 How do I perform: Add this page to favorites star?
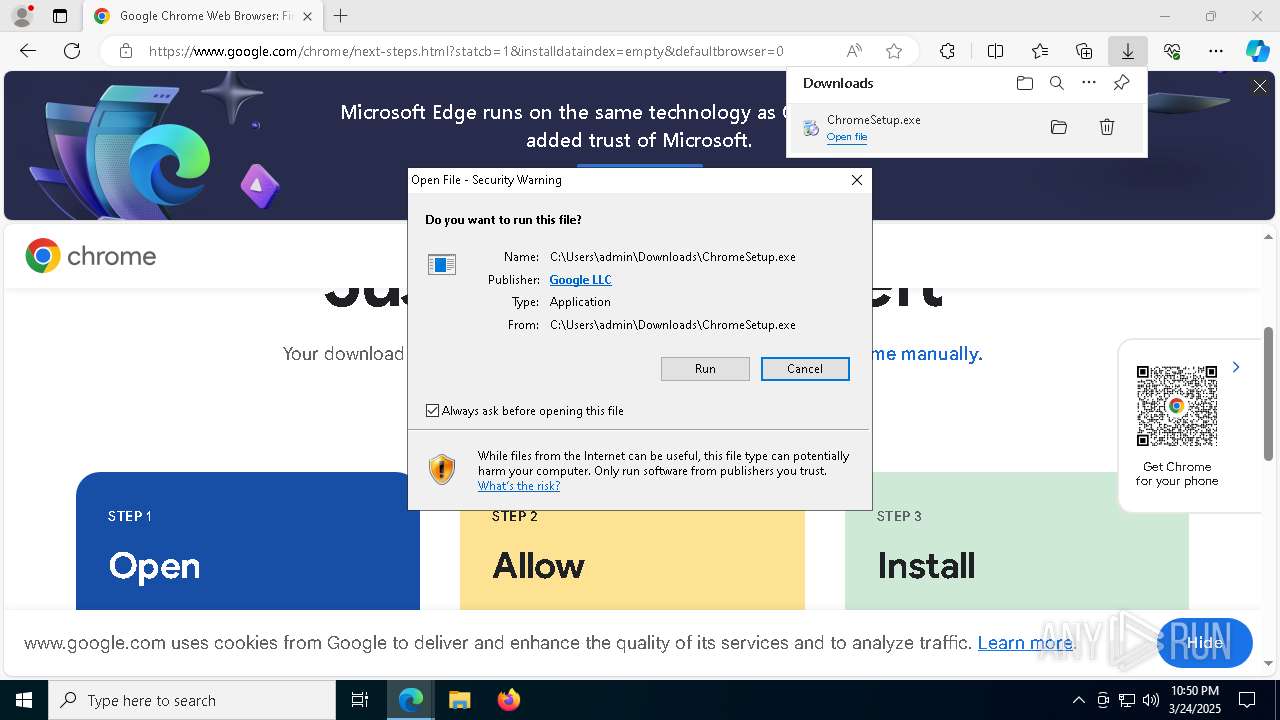[x=894, y=51]
